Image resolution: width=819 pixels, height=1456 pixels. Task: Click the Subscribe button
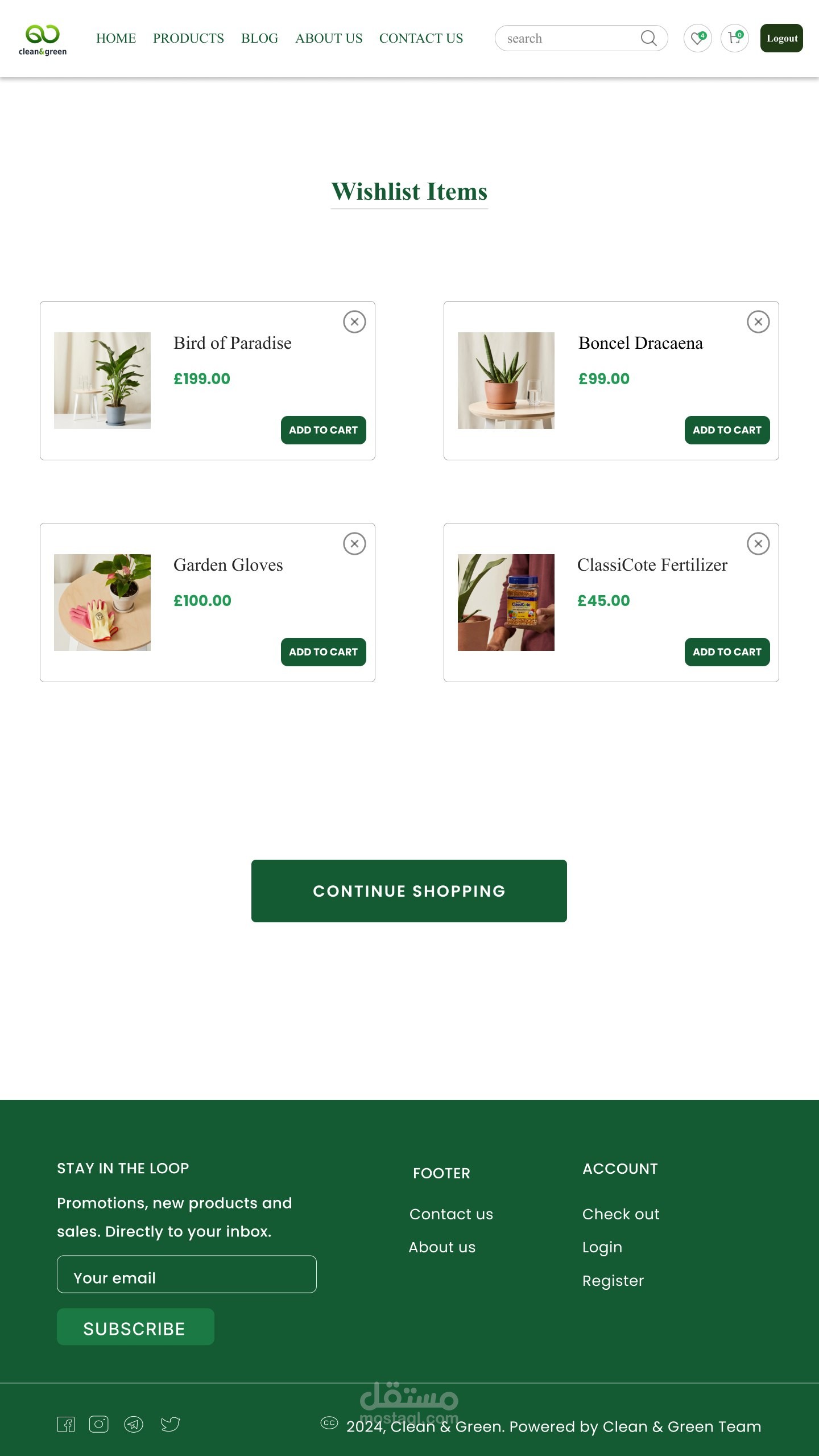coord(135,1327)
